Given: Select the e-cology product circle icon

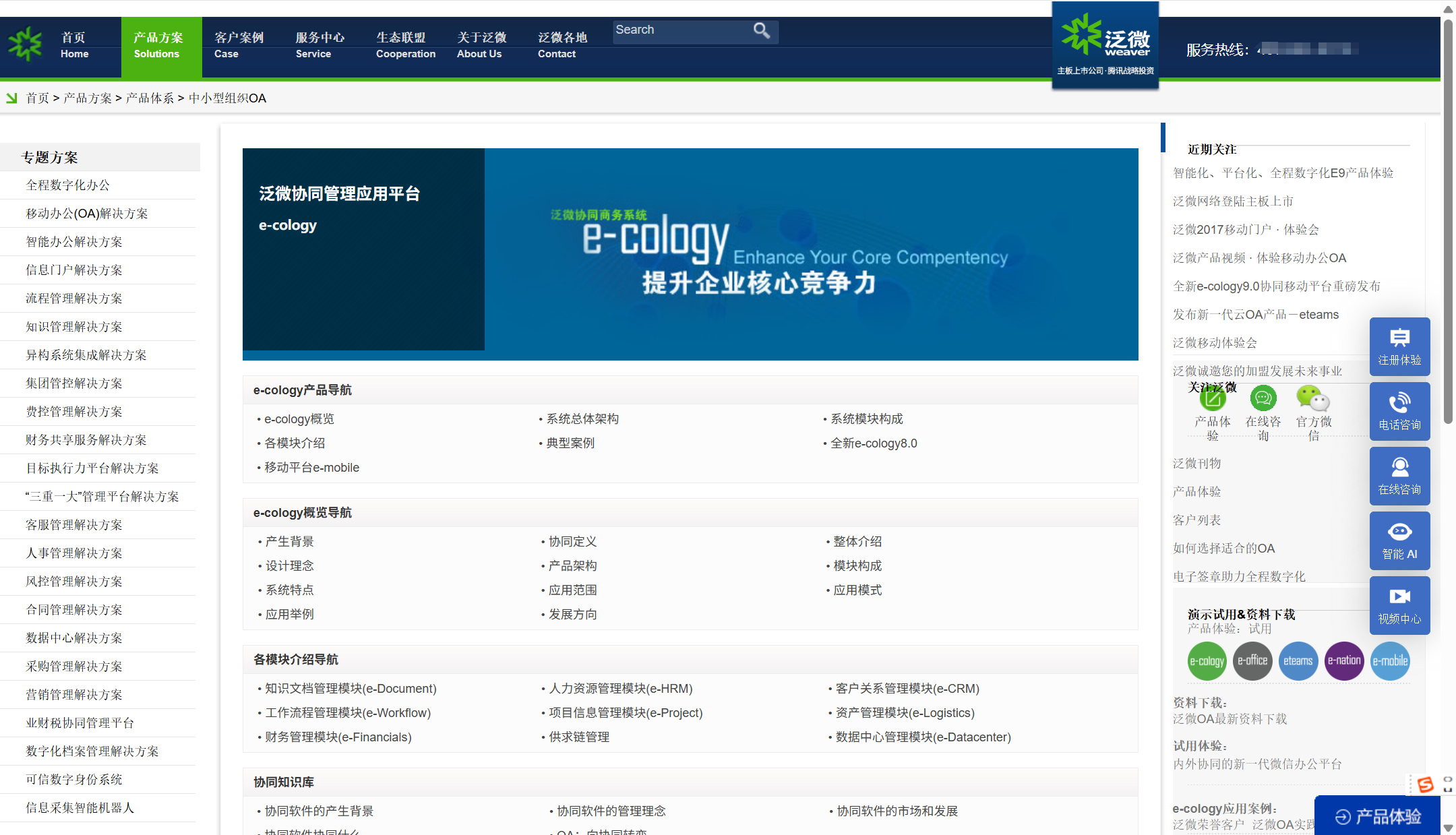Looking at the screenshot, I should tap(1206, 661).
